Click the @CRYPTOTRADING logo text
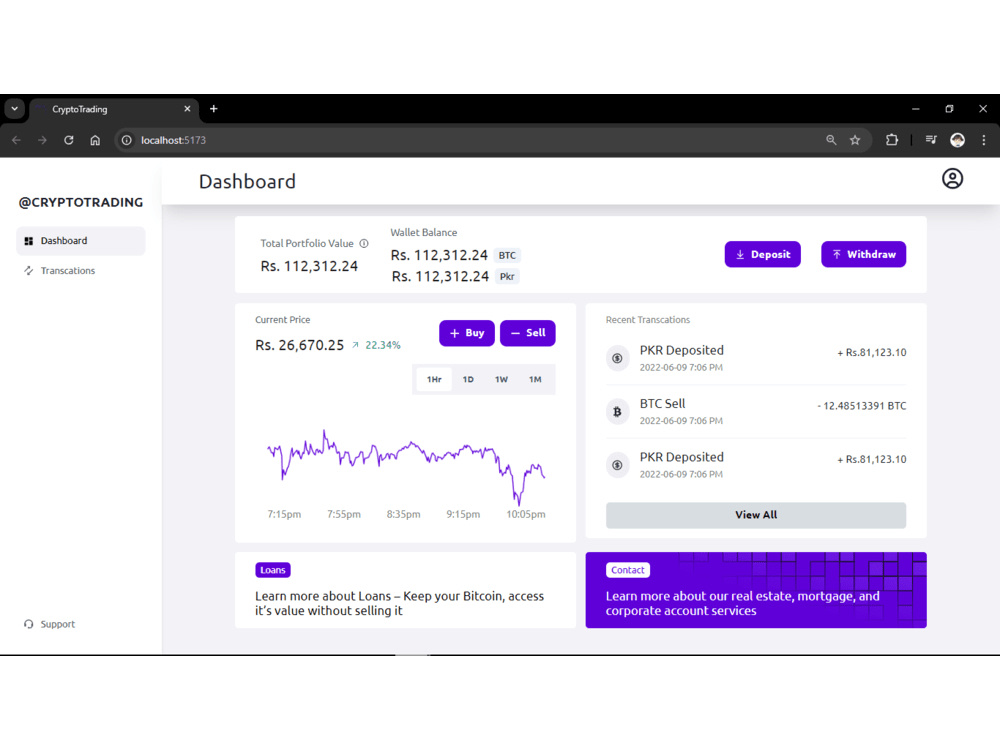 pos(81,202)
